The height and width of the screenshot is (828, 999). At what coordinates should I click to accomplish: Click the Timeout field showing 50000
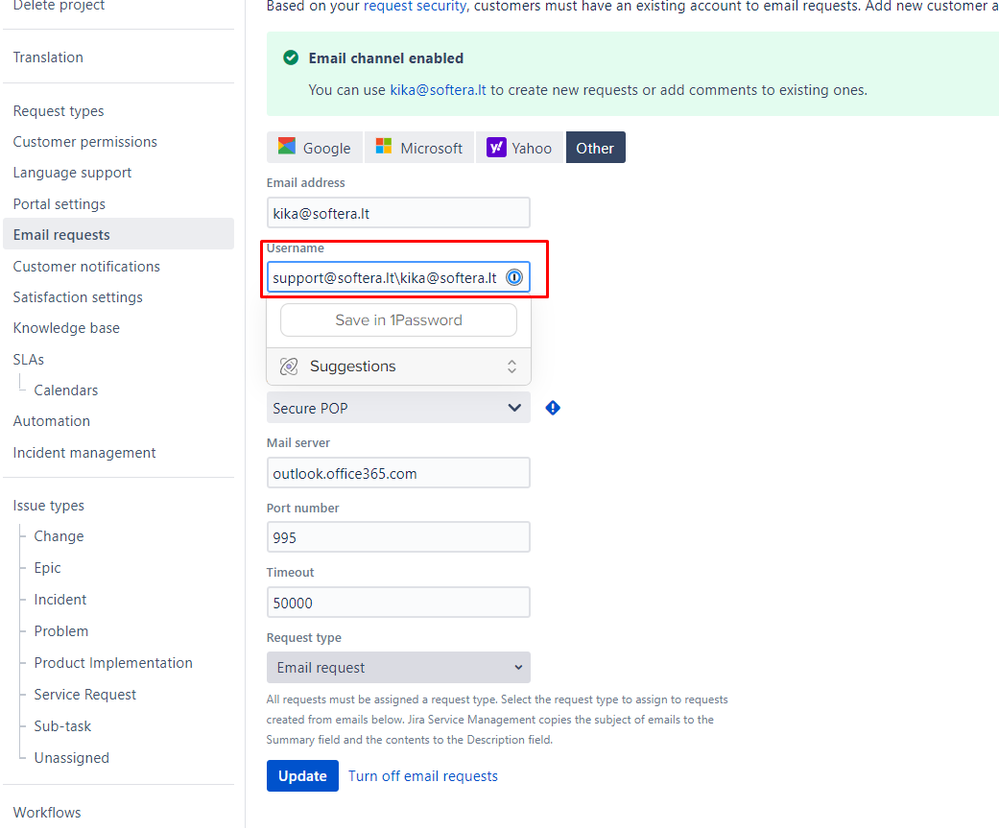pyautogui.click(x=398, y=602)
